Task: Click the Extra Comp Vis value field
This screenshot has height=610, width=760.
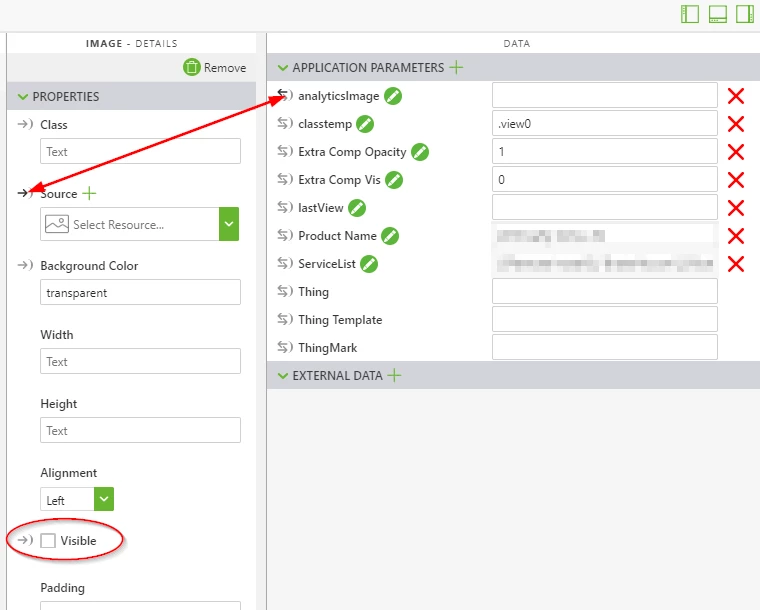Action: coord(605,179)
